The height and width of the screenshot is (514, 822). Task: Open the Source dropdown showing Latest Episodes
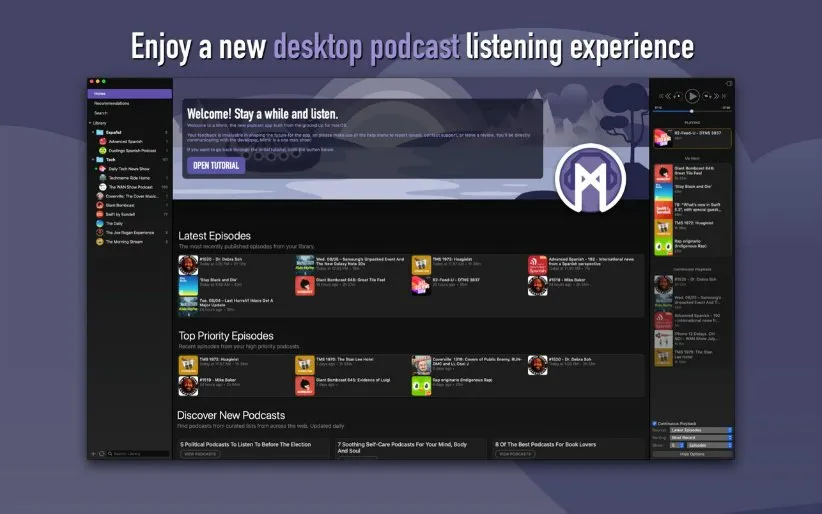pyautogui.click(x=702, y=430)
